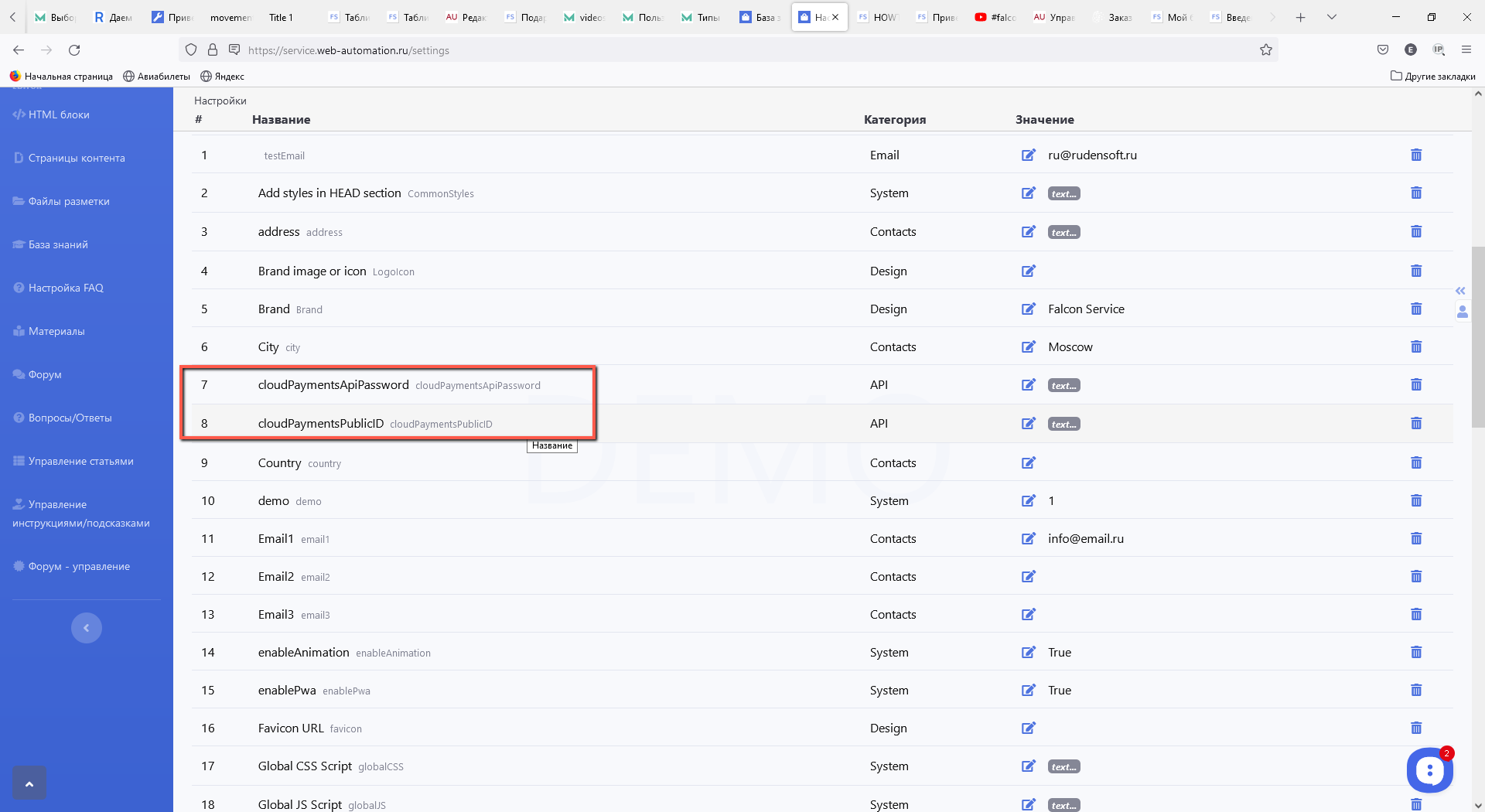Edit the enablePwa setting
Viewport: 1485px width, 812px height.
point(1028,691)
